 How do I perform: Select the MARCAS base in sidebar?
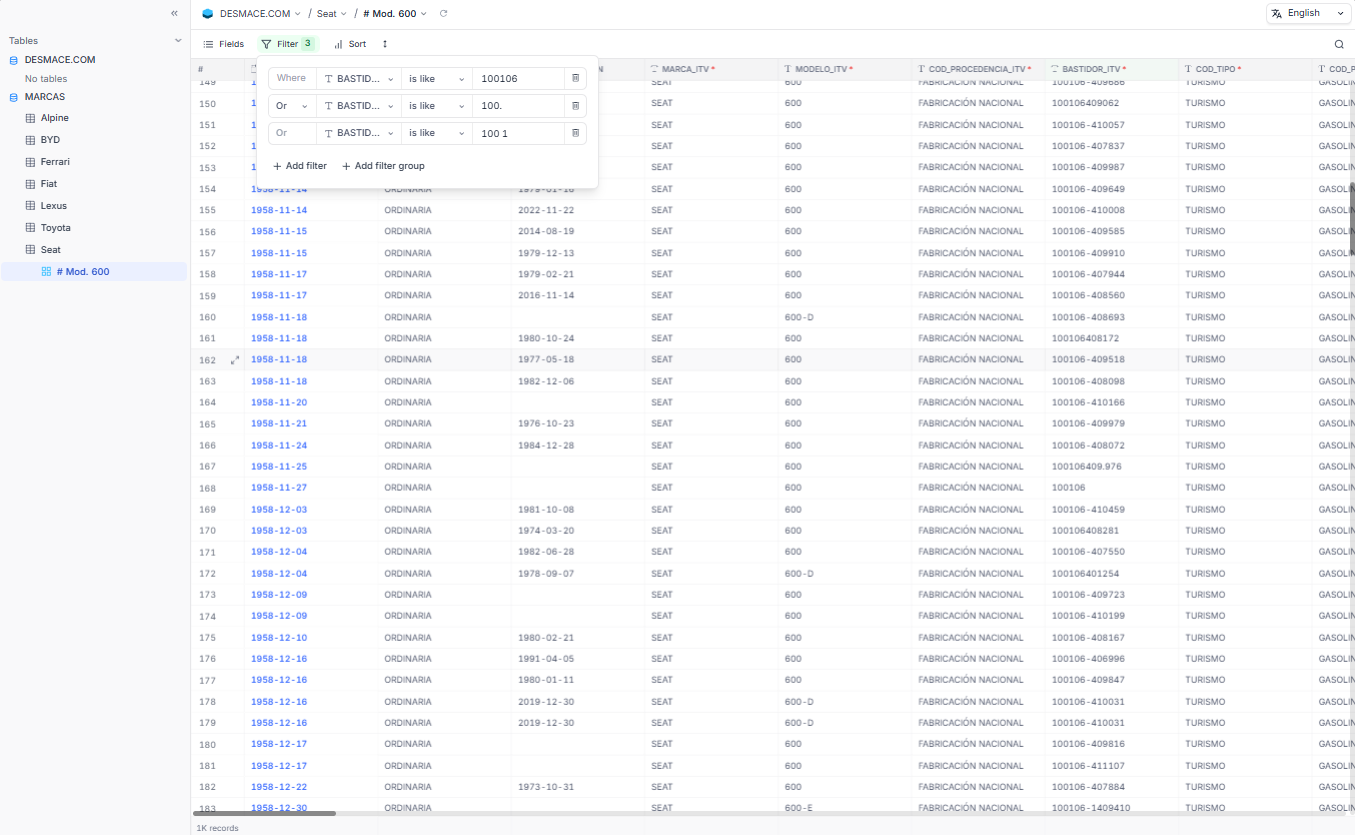coord(45,97)
